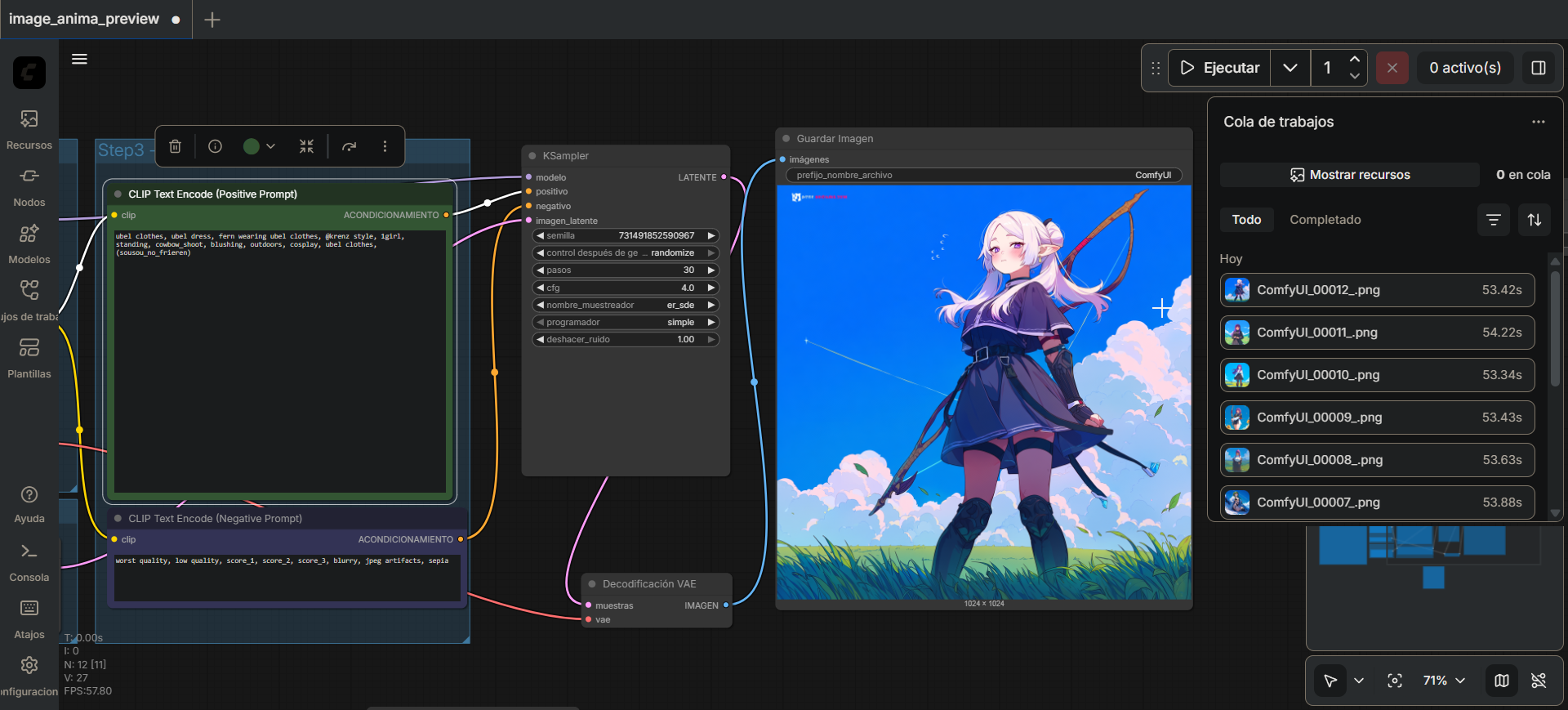Open the Modelos sidebar panel

29,243
